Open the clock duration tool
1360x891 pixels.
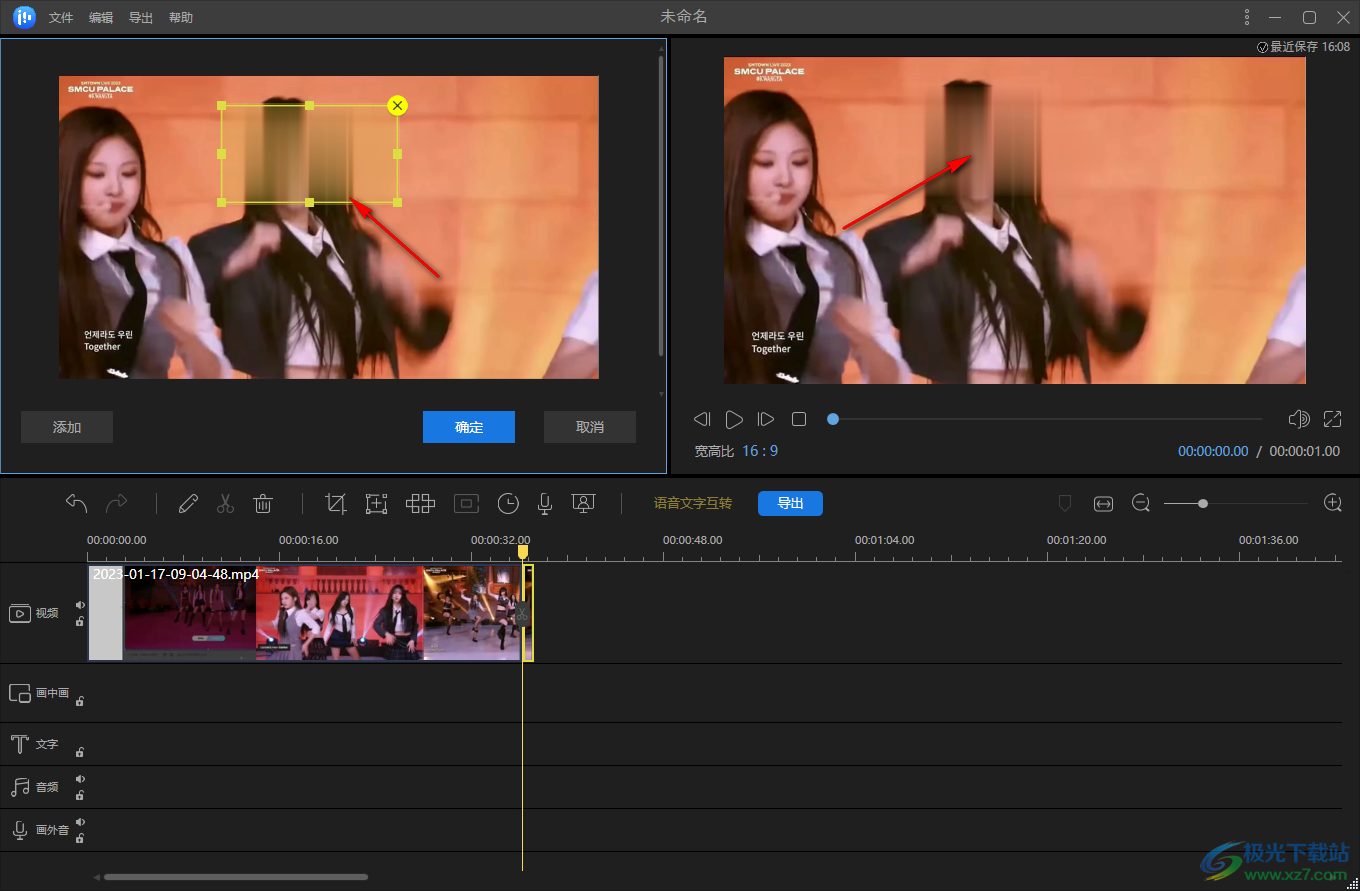[x=508, y=504]
